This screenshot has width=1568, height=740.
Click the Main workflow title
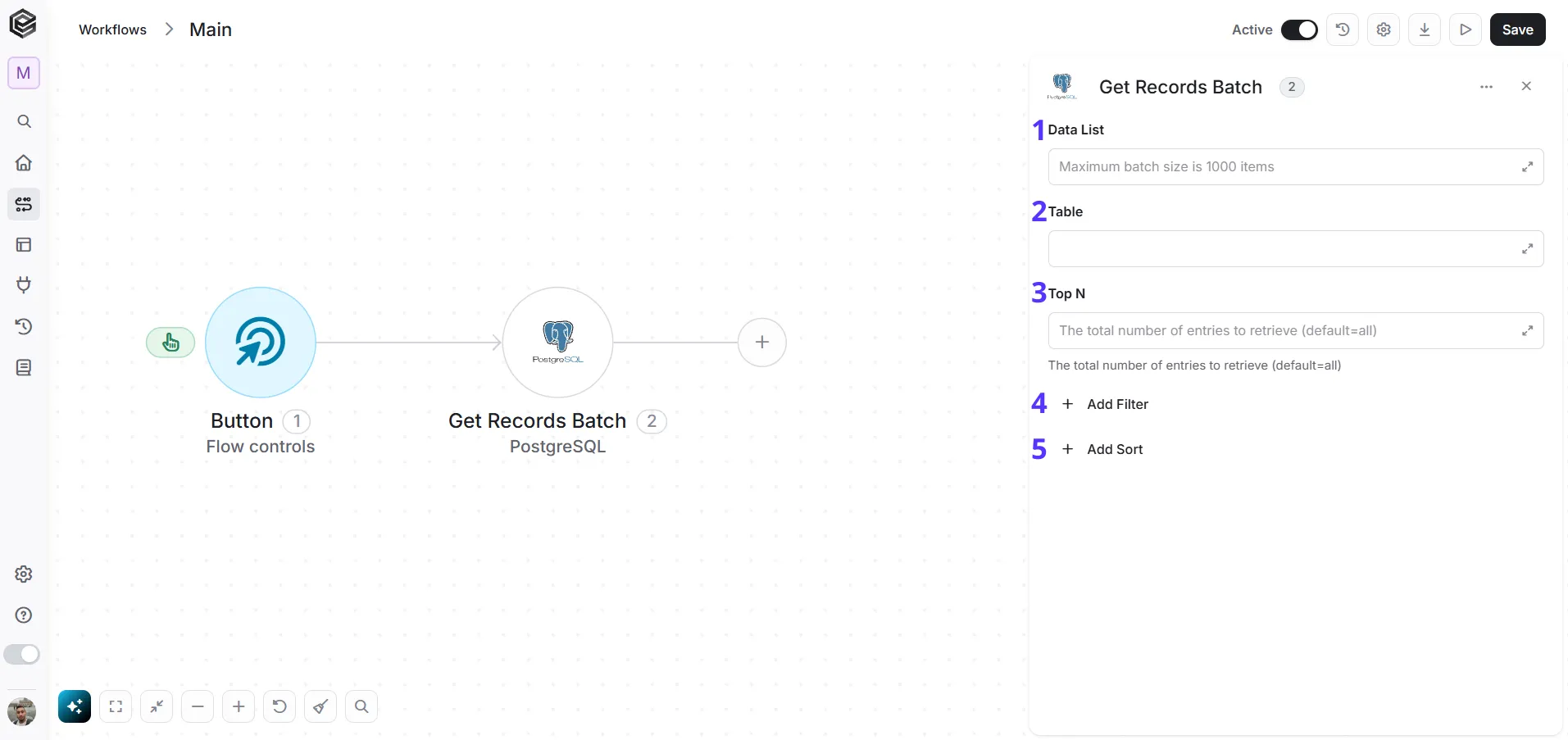[x=211, y=30]
